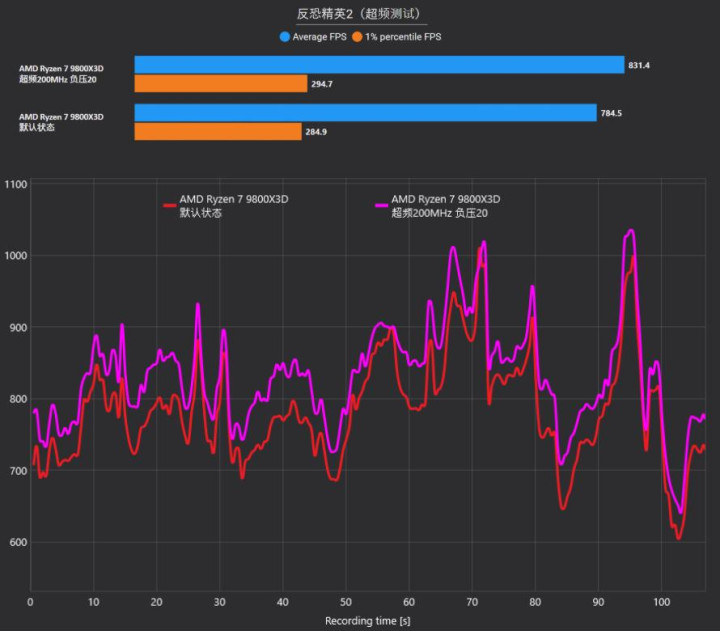Click the y-axis label 800

click(x=18, y=399)
